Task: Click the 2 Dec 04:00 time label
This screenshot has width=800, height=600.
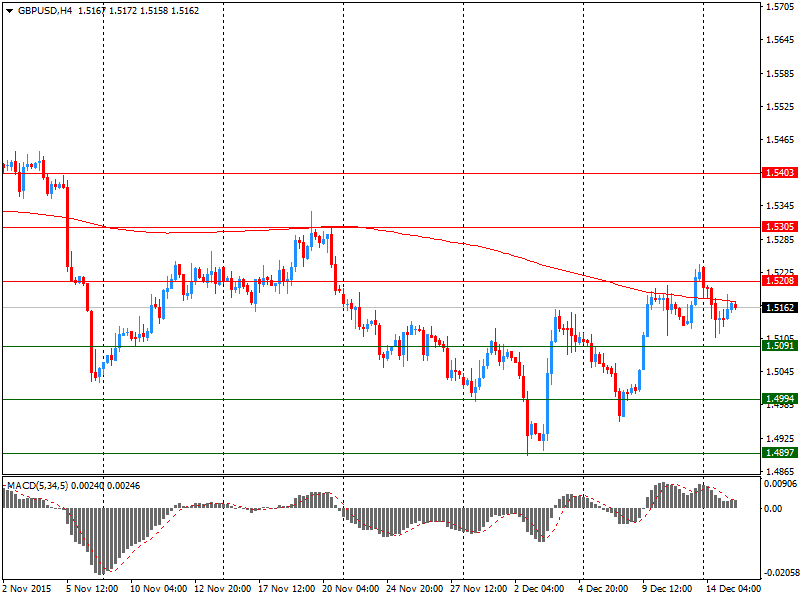Action: pos(539,589)
